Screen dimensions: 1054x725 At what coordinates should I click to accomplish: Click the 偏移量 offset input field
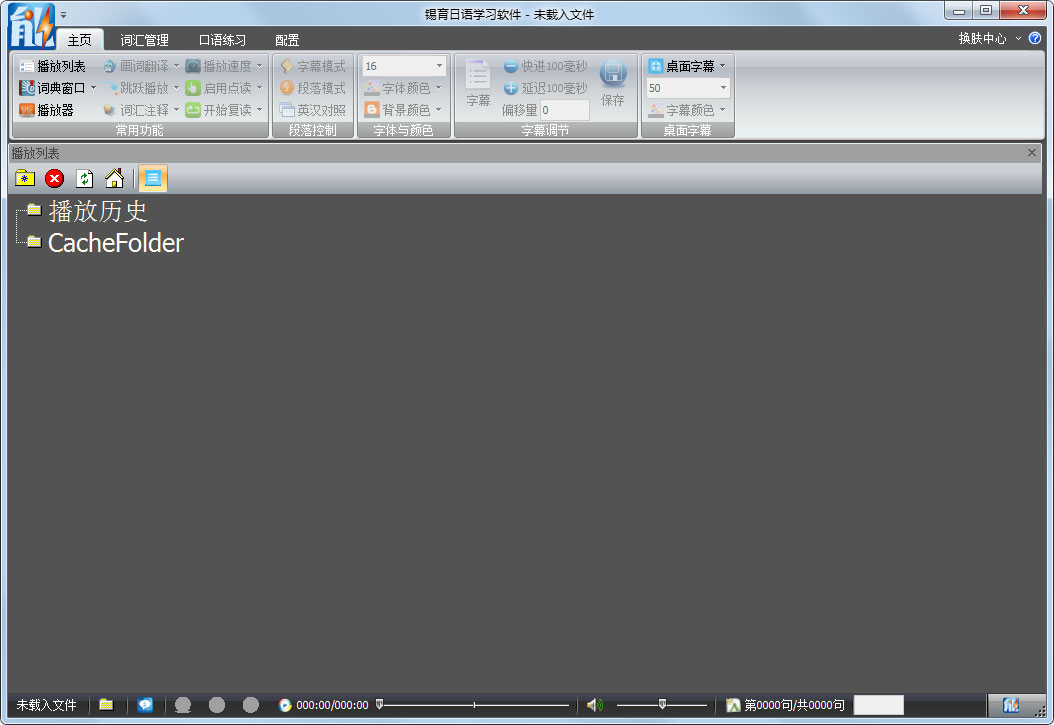pos(565,110)
